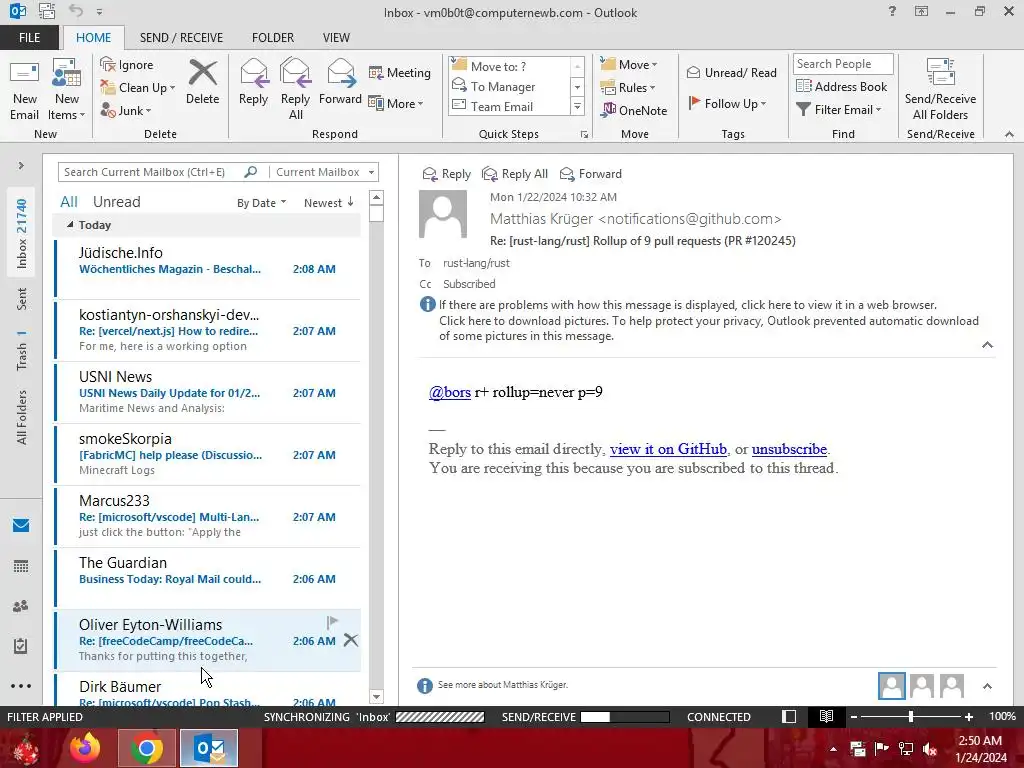This screenshot has width=1024, height=768.
Task: Open the People navigation icon
Action: [x=21, y=606]
